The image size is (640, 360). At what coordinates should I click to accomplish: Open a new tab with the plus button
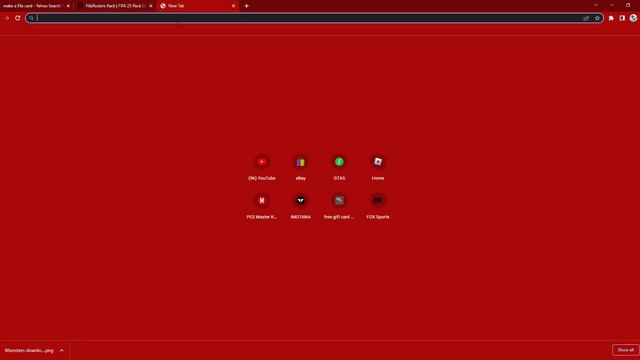[247, 6]
